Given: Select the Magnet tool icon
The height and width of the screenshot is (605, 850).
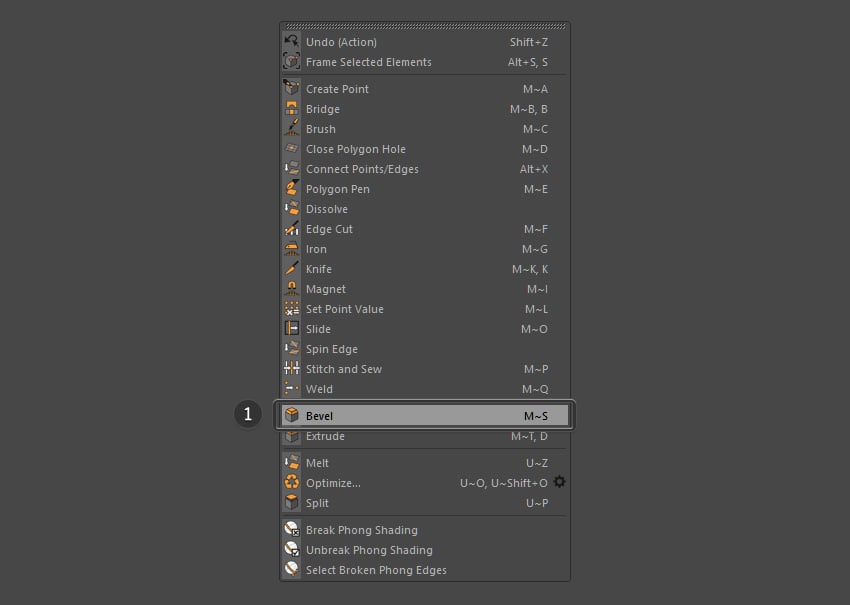Looking at the screenshot, I should point(291,289).
